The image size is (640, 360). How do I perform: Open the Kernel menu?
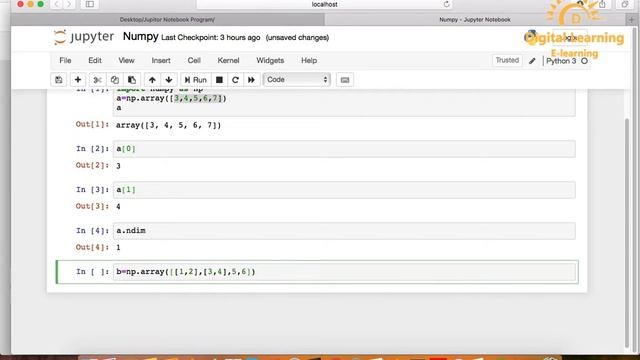(228, 60)
